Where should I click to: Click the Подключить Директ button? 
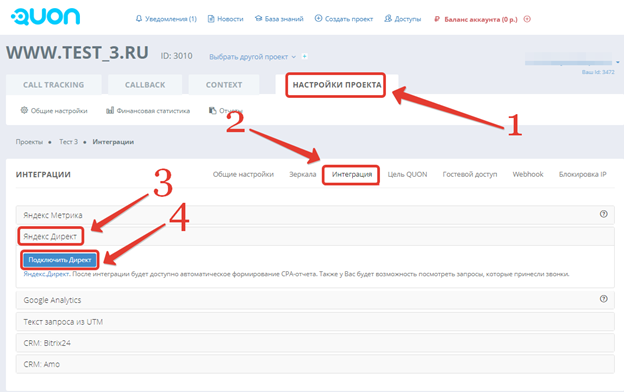click(x=60, y=260)
